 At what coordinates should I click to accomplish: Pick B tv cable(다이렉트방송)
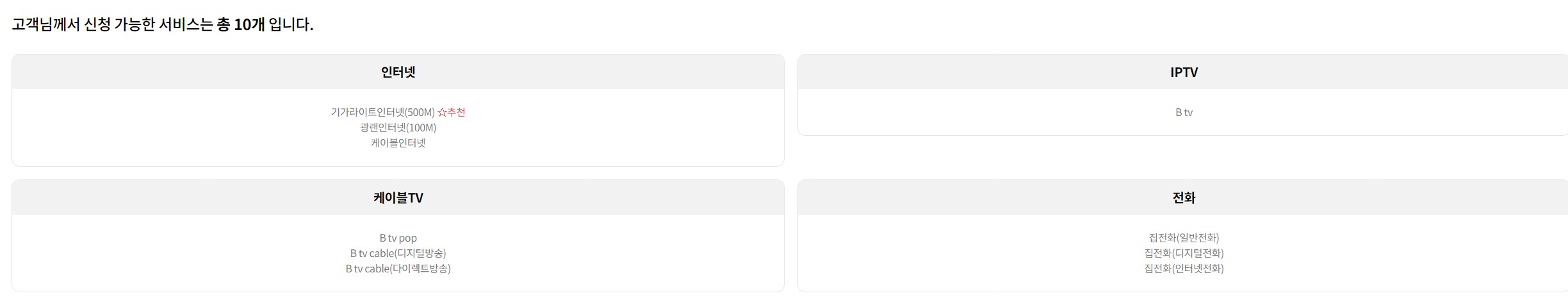pyautogui.click(x=398, y=269)
